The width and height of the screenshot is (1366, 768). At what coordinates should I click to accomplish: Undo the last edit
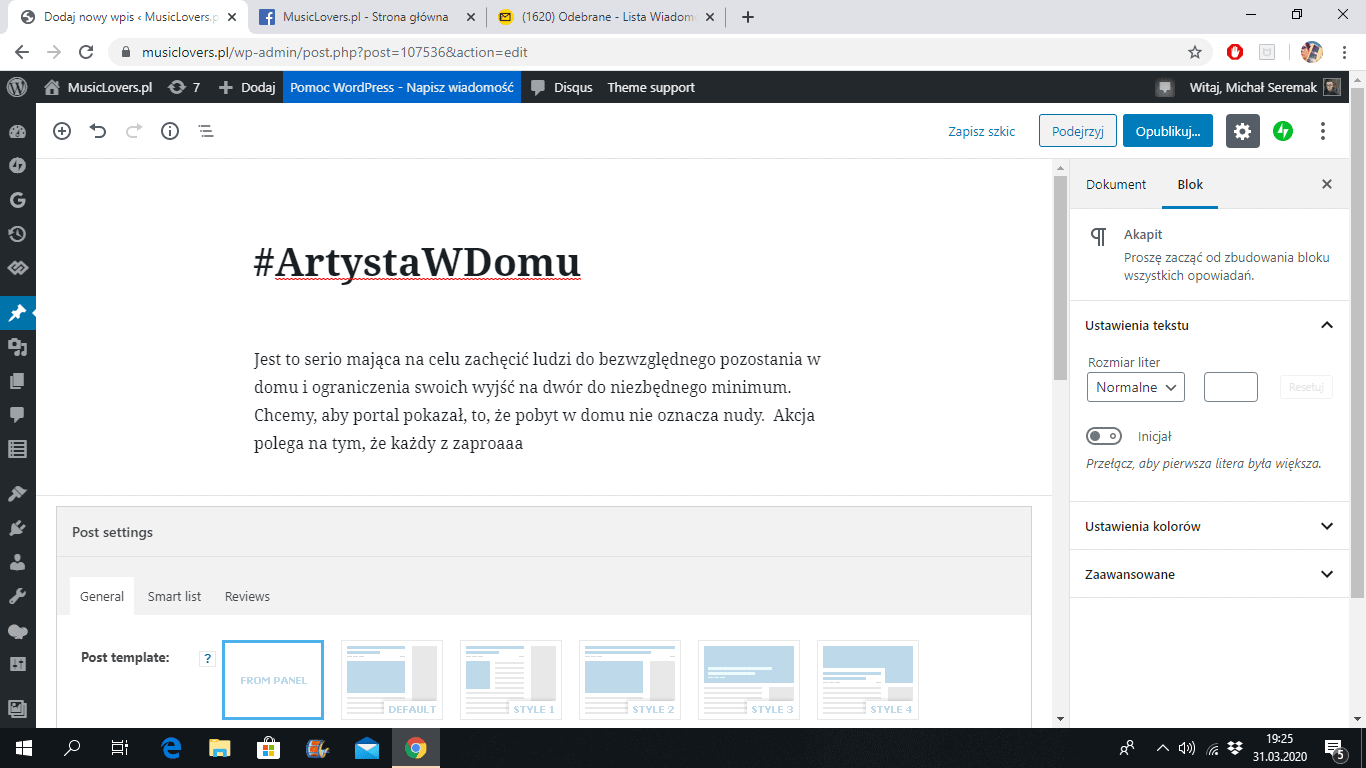(98, 131)
